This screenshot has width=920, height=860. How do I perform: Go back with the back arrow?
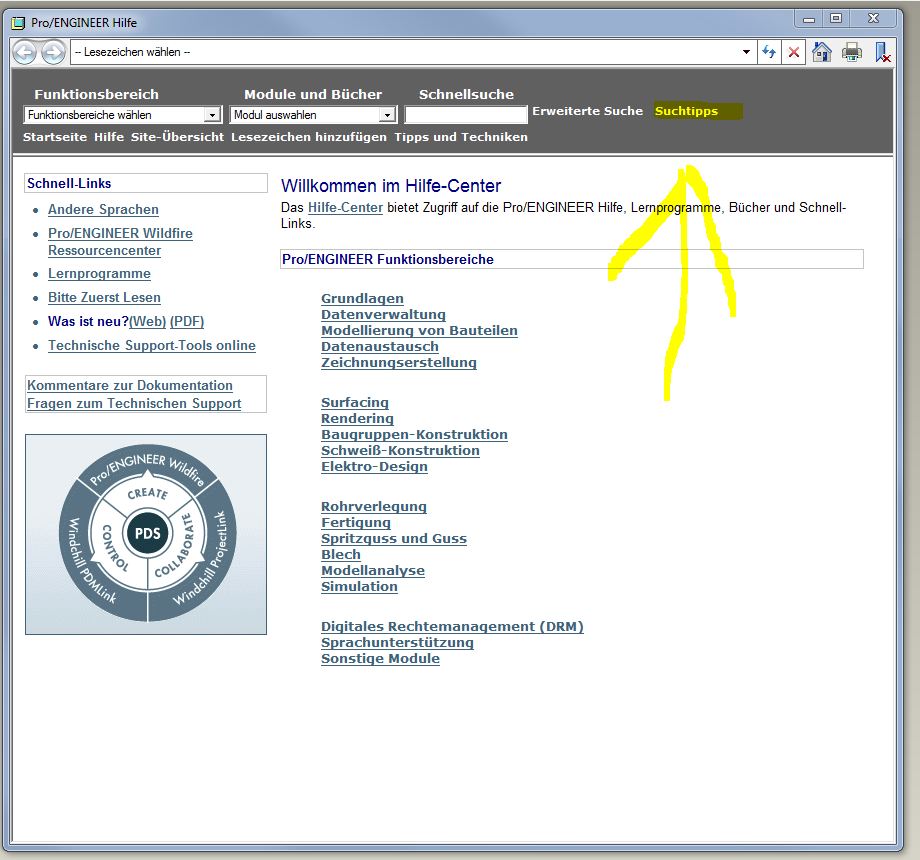point(25,53)
